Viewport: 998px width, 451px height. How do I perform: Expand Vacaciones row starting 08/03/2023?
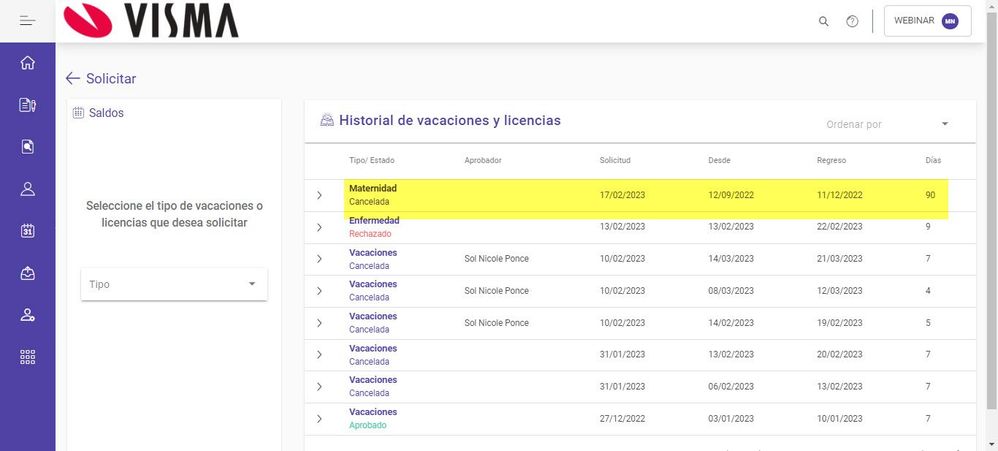tap(320, 291)
